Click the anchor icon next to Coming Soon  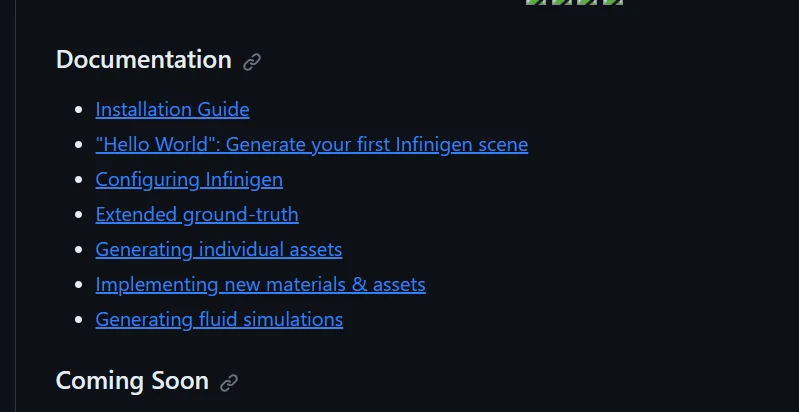229,382
